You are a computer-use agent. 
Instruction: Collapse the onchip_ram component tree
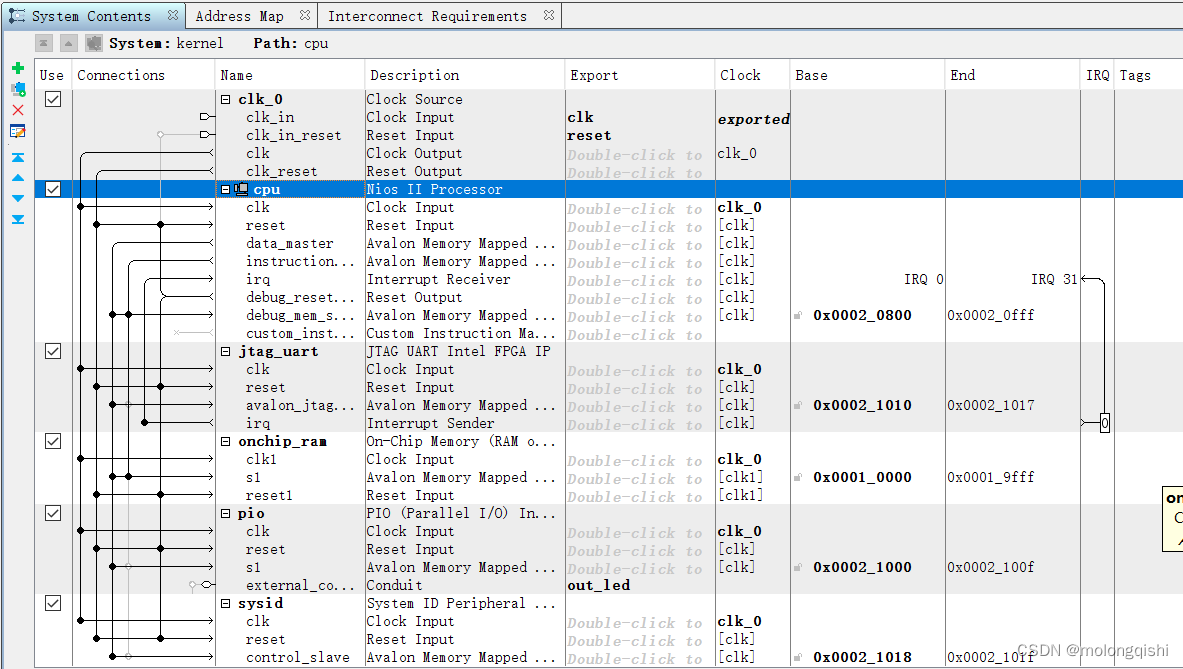tap(226, 441)
